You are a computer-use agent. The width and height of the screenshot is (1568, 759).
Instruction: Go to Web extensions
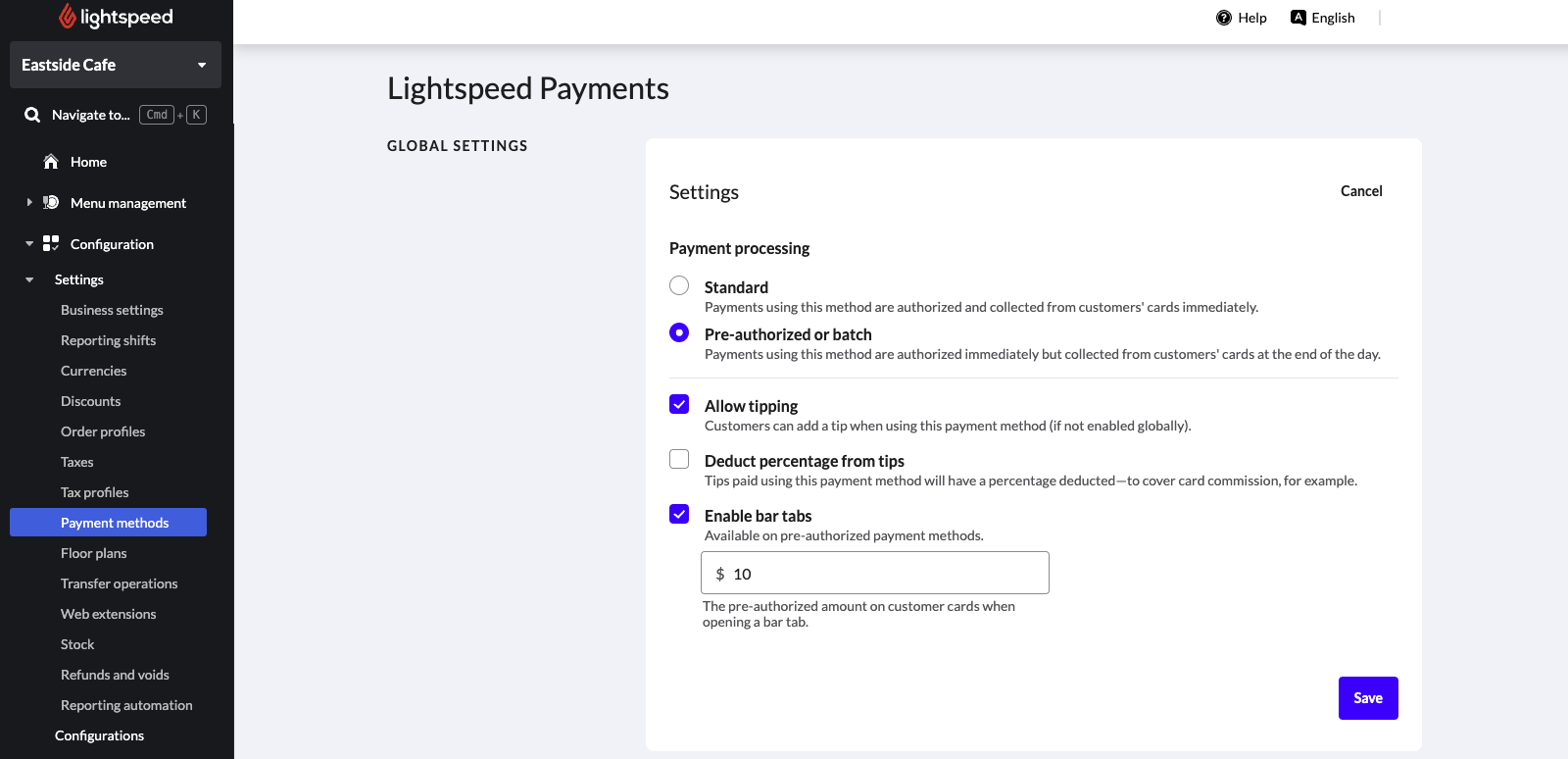tap(108, 614)
